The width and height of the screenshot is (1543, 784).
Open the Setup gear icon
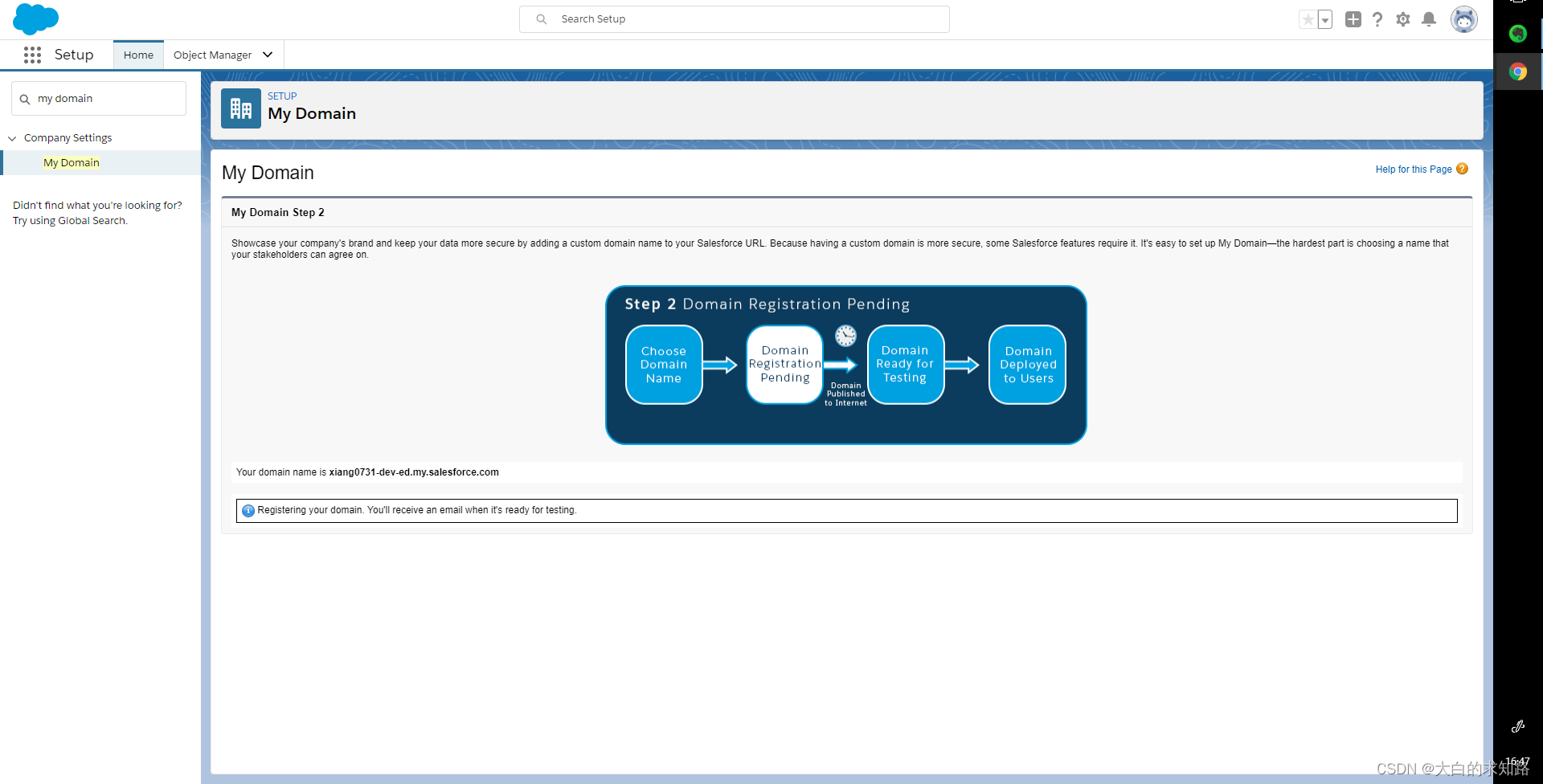coord(1403,18)
